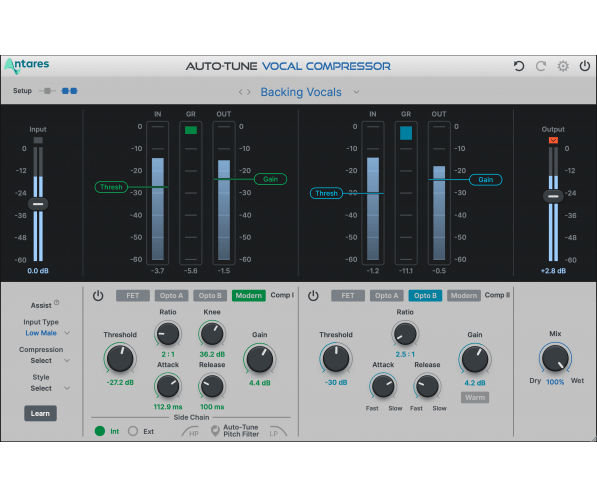Select Modern mode for Comp I
Screen dimensions: 597x497
[x=249, y=296]
